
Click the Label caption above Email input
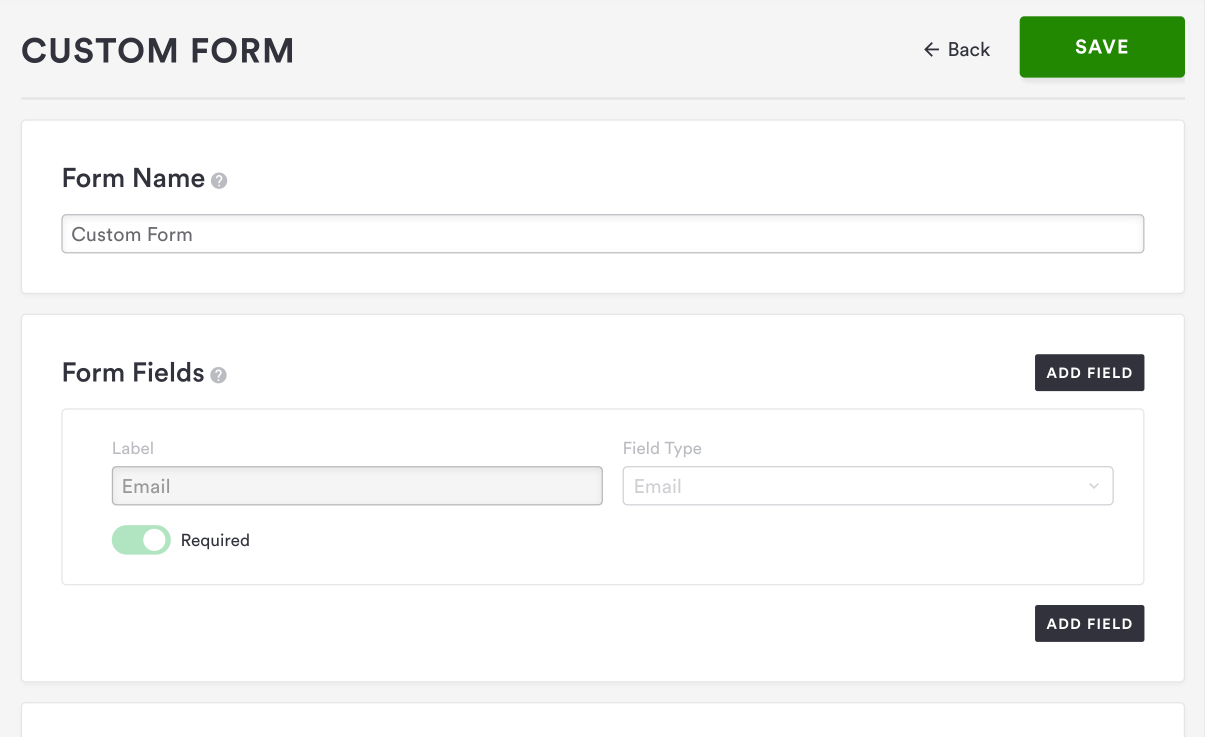point(133,448)
